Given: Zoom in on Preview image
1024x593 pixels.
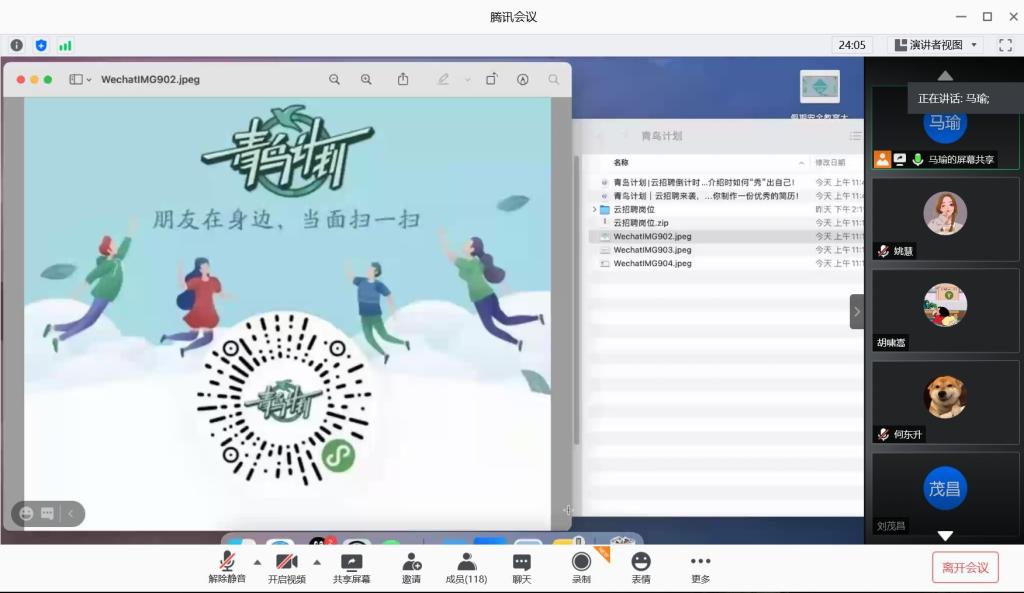Looking at the screenshot, I should pyautogui.click(x=366, y=79).
